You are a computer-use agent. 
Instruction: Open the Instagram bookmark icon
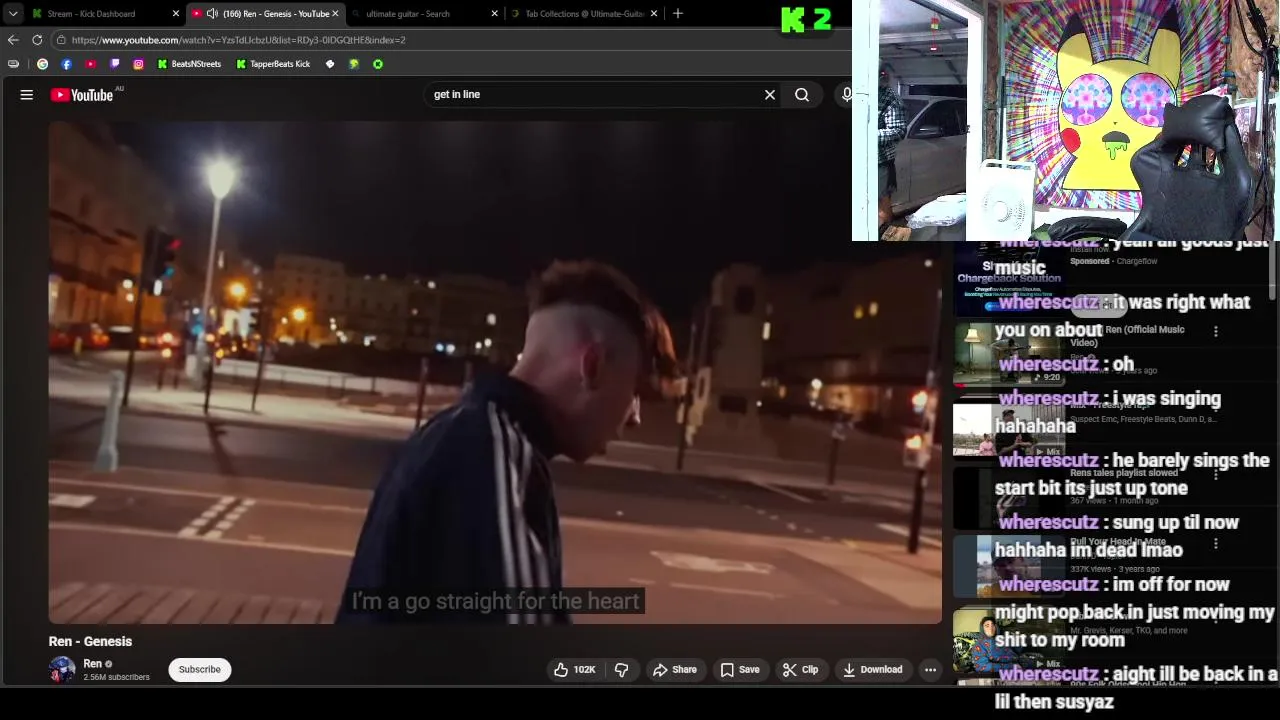pyautogui.click(x=138, y=64)
